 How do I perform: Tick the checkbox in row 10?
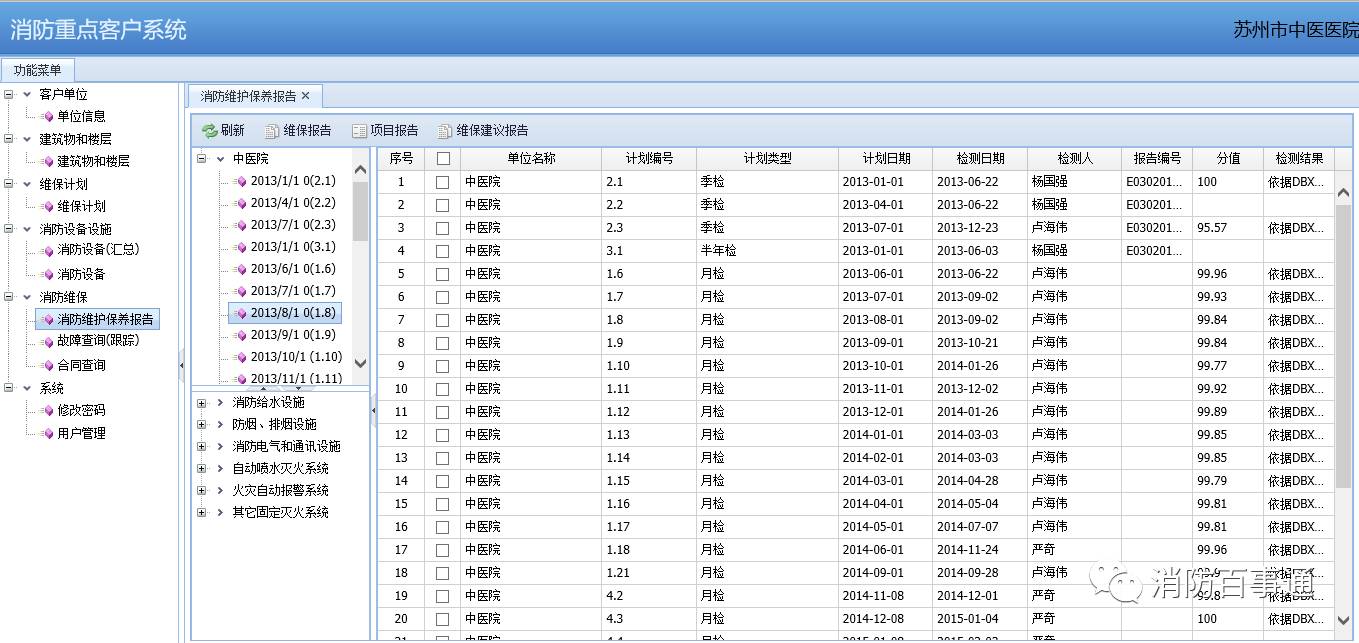coord(443,389)
